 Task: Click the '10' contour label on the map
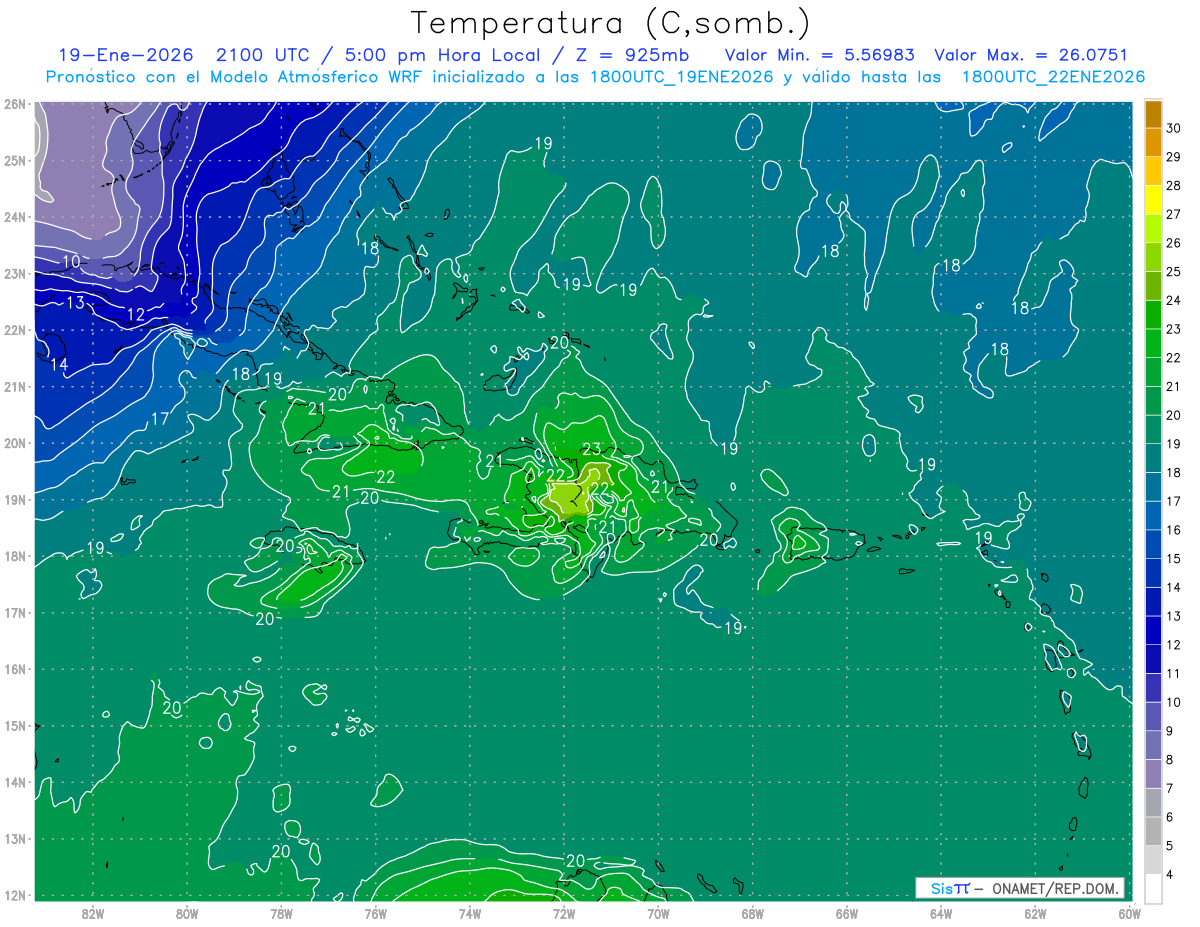pyautogui.click(x=71, y=262)
